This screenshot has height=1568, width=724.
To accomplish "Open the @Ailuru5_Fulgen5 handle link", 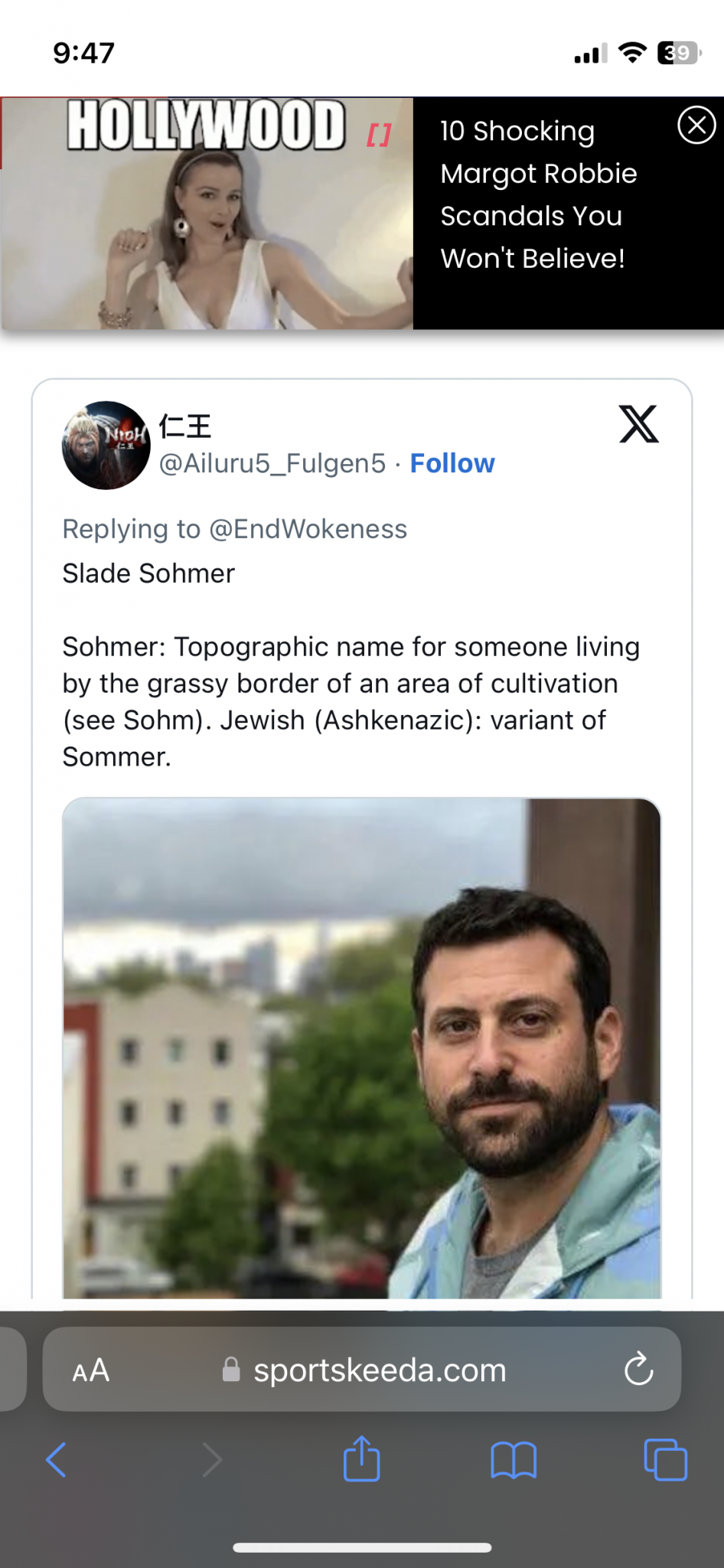I will coord(272,463).
